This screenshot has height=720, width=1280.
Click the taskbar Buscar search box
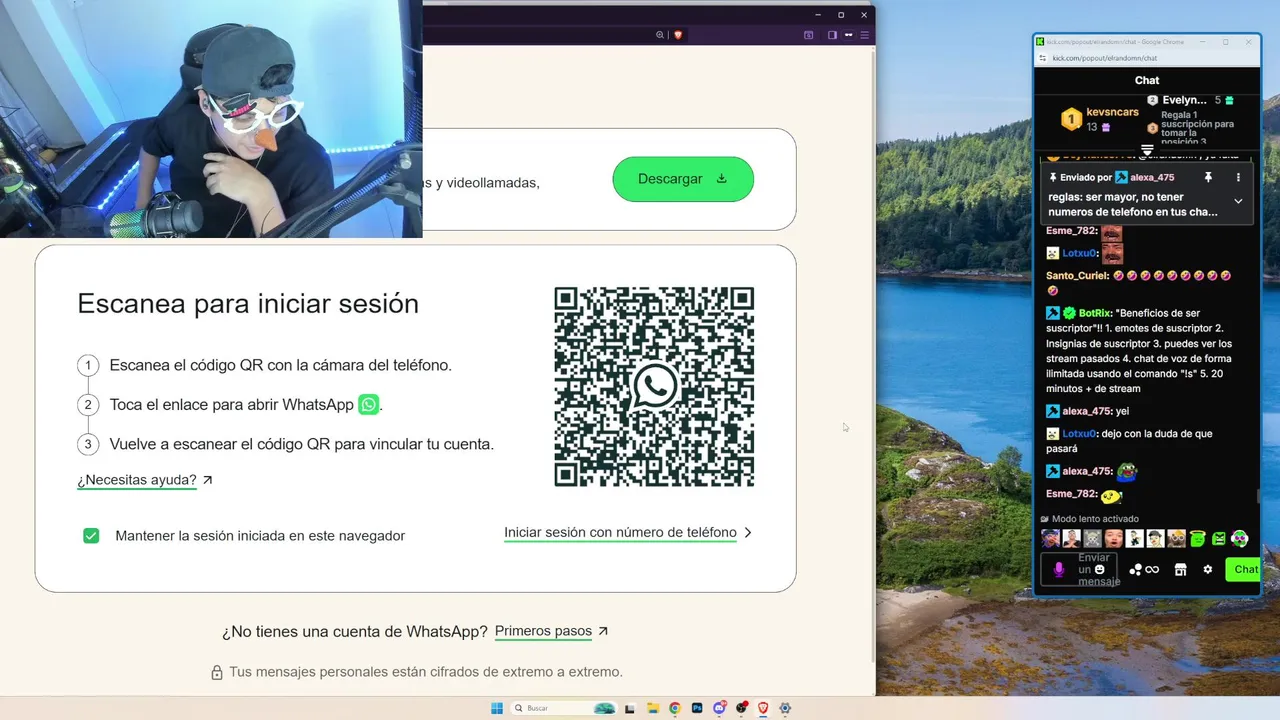tap(564, 708)
